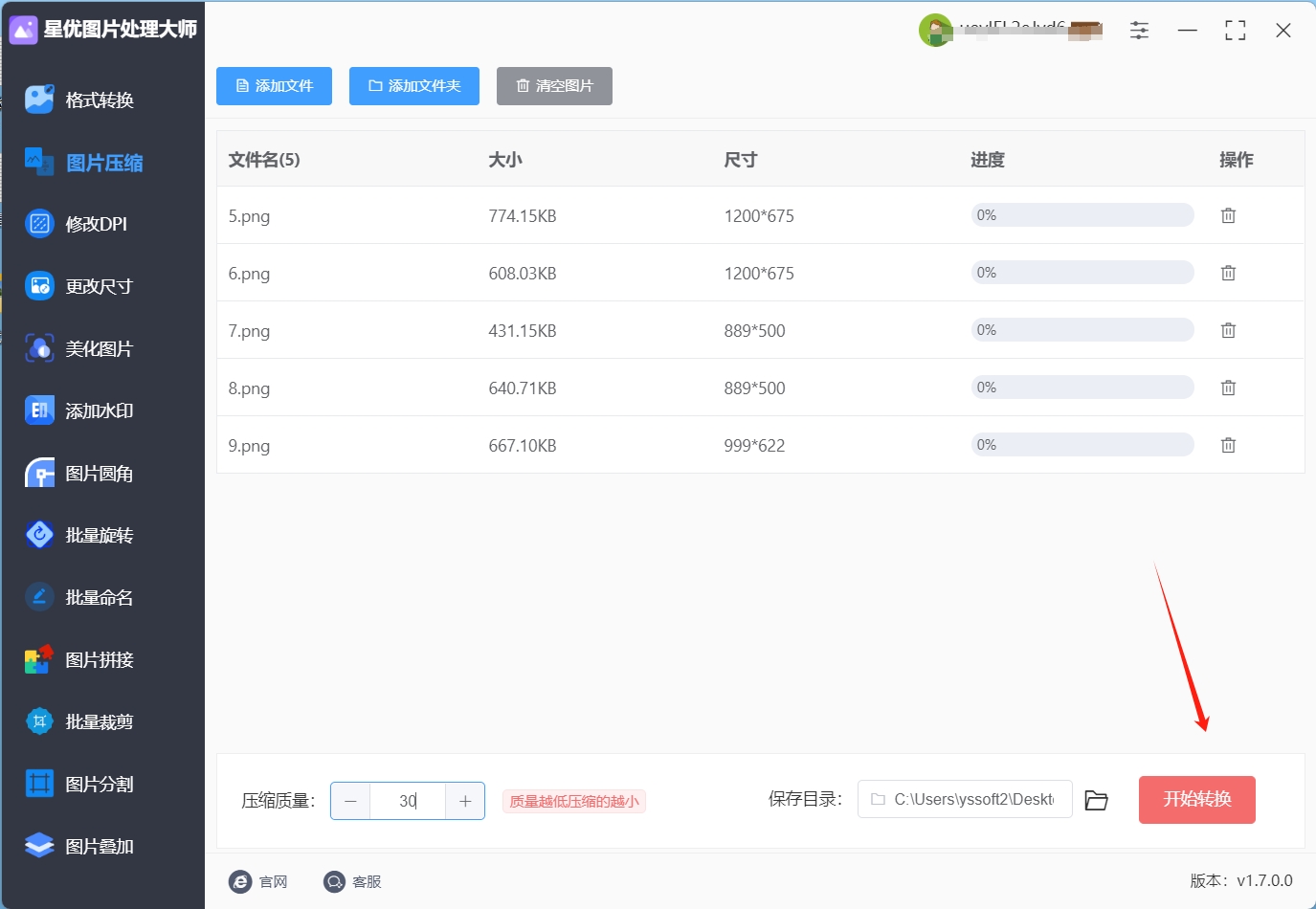Click the 质量越低压缩的越小 hint label
Image resolution: width=1316 pixels, height=909 pixels.
click(574, 801)
